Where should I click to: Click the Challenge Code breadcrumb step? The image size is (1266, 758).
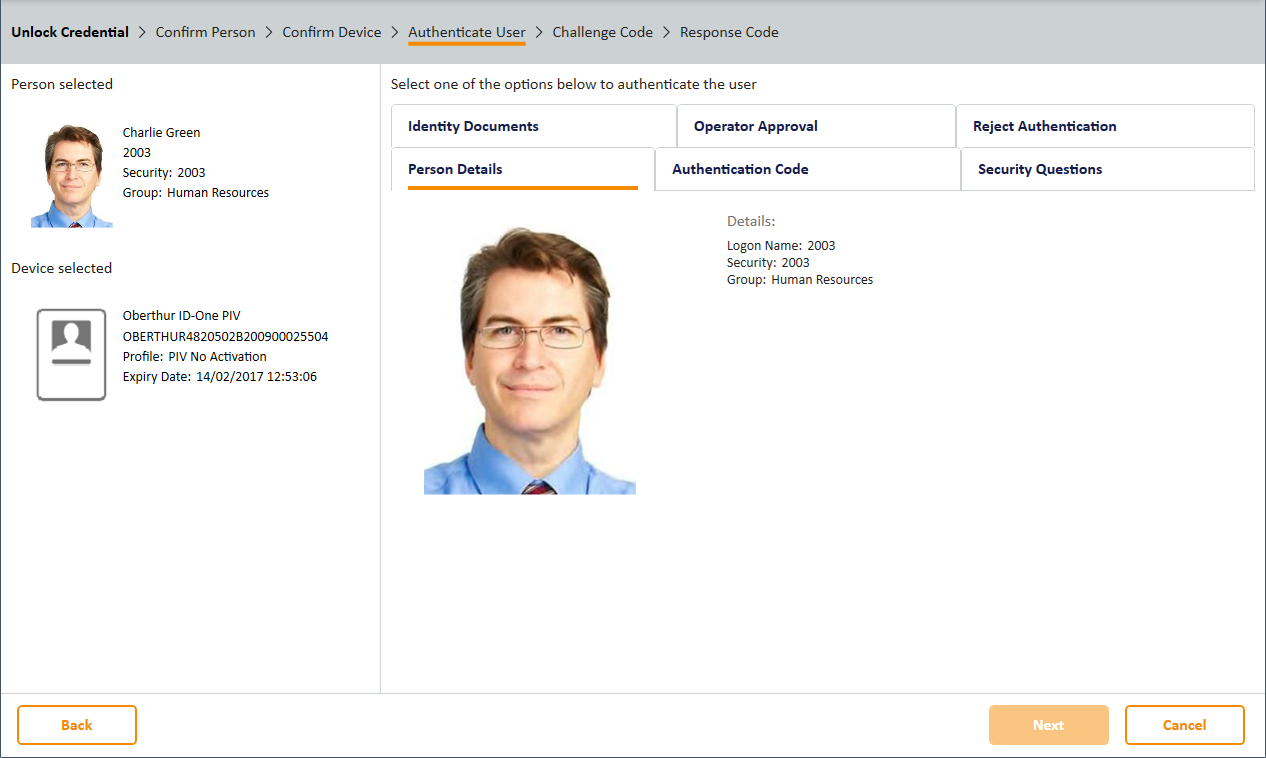(602, 32)
